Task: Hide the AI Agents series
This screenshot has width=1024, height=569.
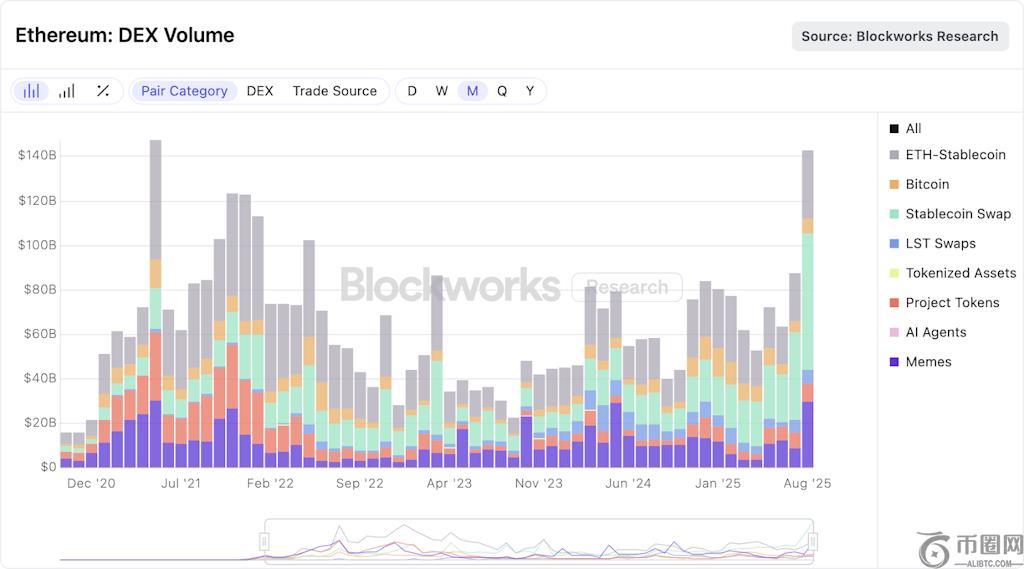Action: click(935, 332)
